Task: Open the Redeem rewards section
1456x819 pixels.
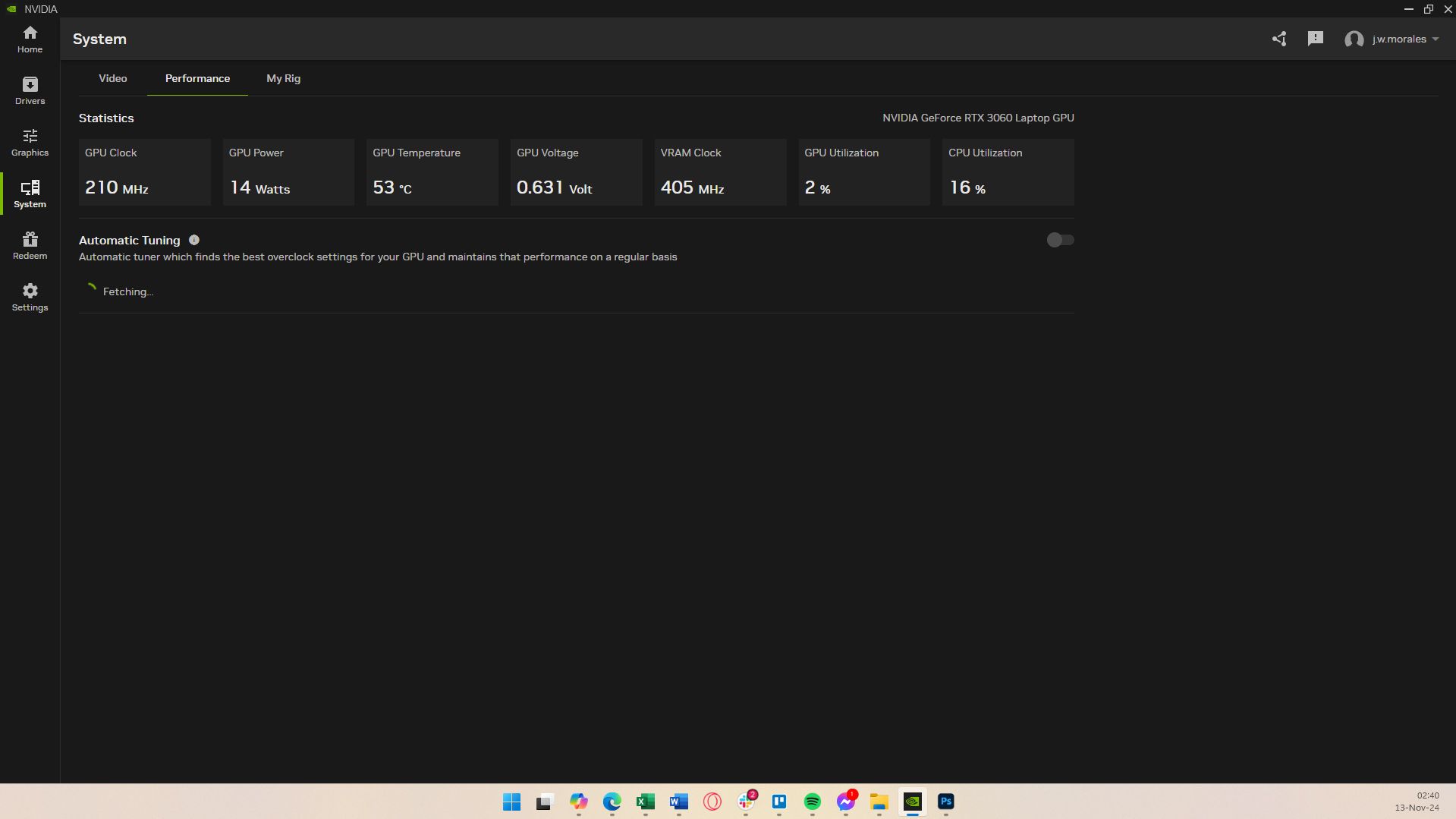Action: (30, 245)
